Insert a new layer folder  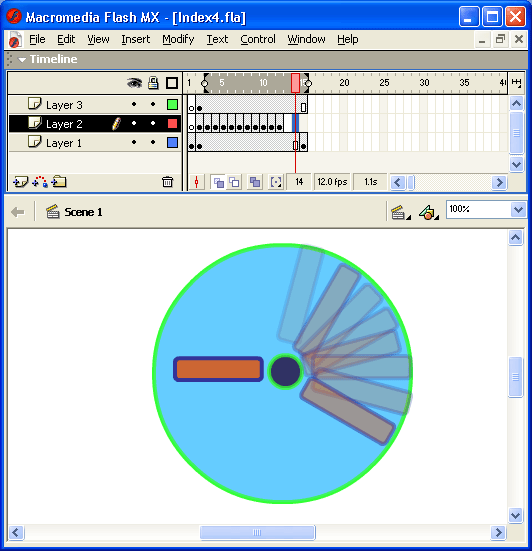coord(59,182)
